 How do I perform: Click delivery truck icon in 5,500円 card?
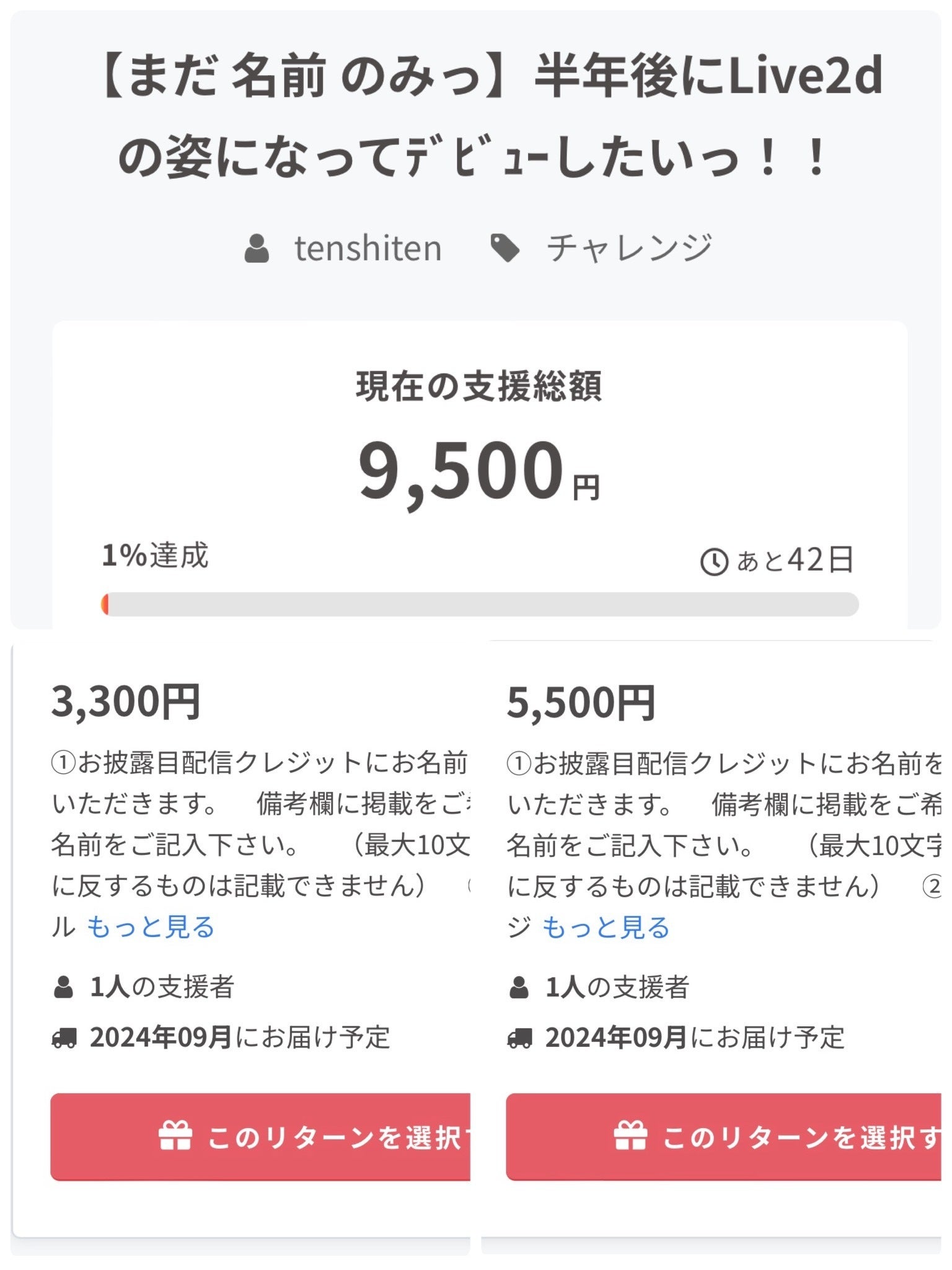[519, 1037]
